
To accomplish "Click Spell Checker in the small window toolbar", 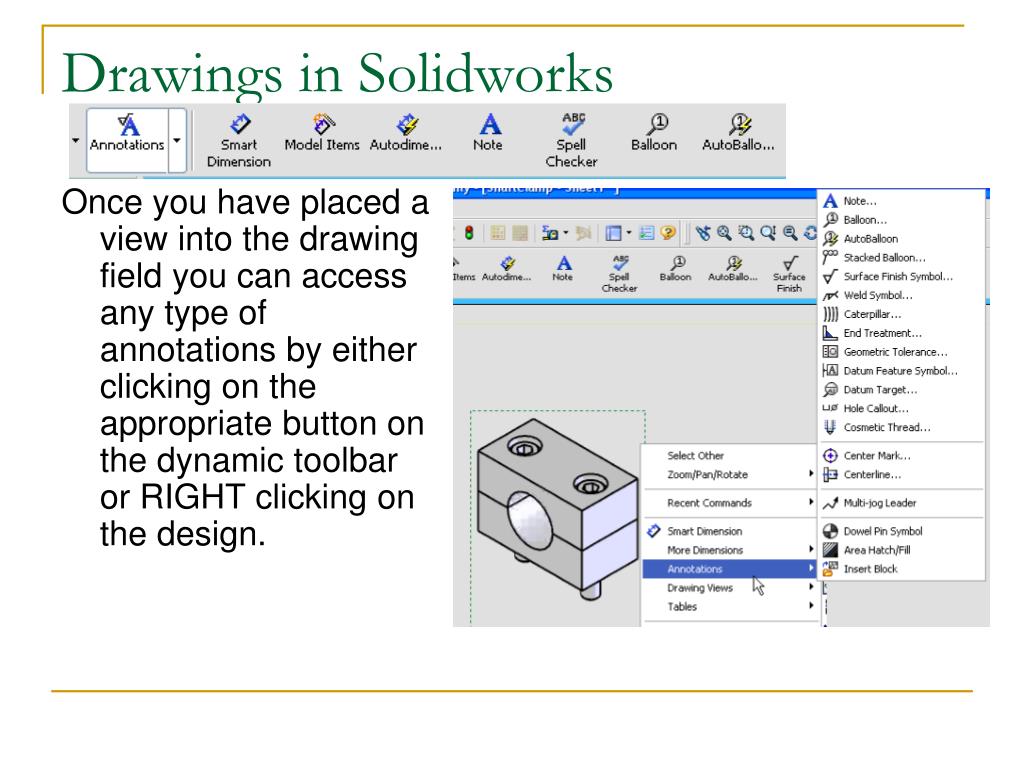I will coord(619,274).
